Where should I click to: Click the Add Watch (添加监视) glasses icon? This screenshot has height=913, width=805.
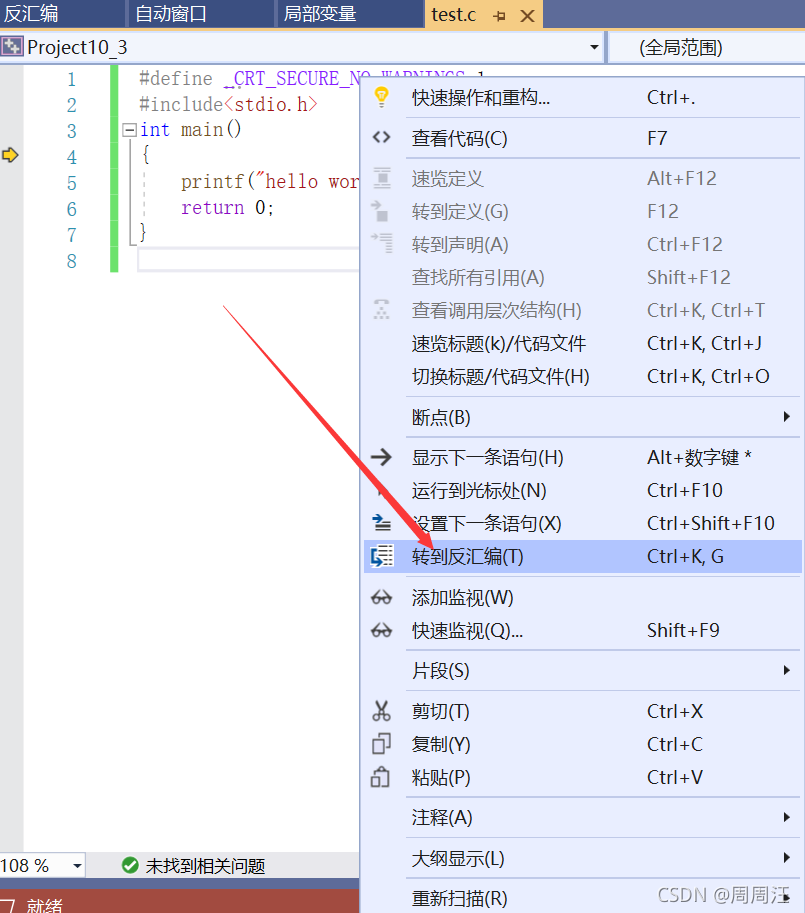pyautogui.click(x=381, y=597)
